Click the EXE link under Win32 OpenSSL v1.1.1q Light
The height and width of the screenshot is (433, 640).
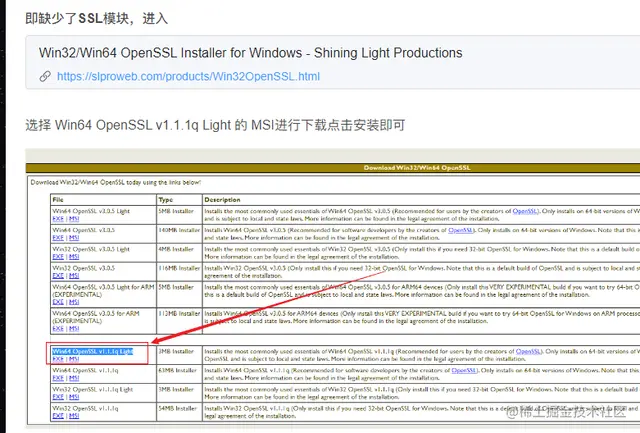[58, 397]
